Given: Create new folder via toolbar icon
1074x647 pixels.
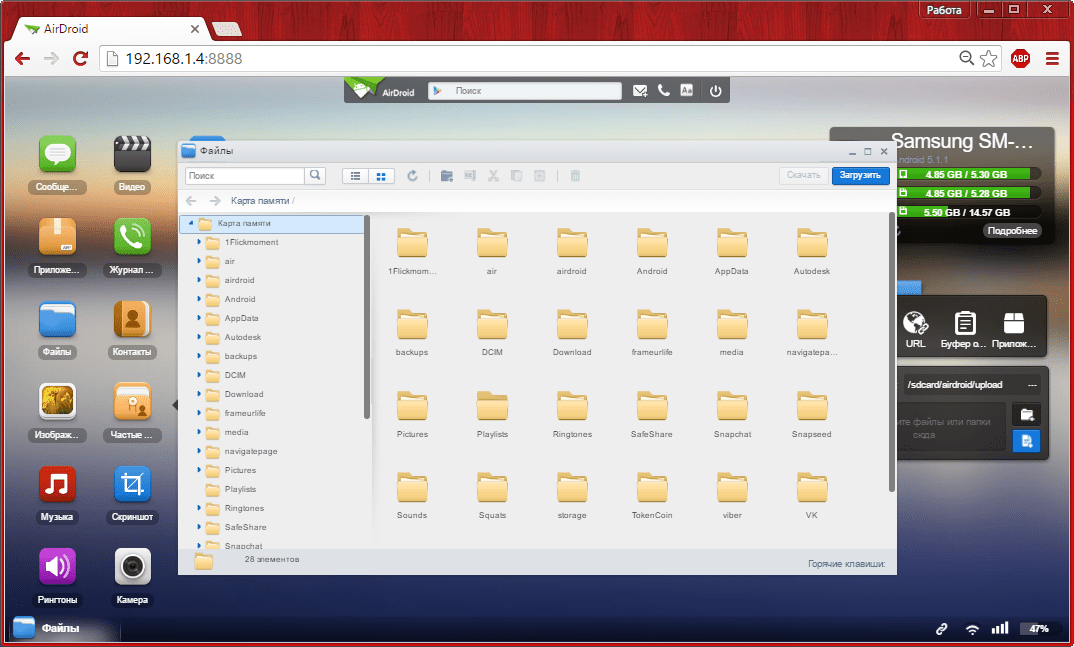Looking at the screenshot, I should click(447, 176).
